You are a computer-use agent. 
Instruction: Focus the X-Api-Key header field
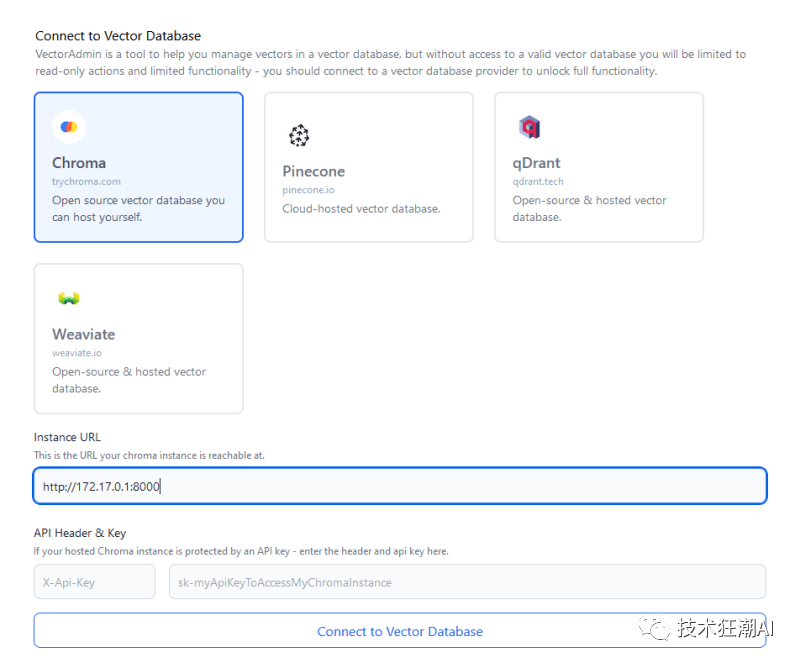pos(94,582)
